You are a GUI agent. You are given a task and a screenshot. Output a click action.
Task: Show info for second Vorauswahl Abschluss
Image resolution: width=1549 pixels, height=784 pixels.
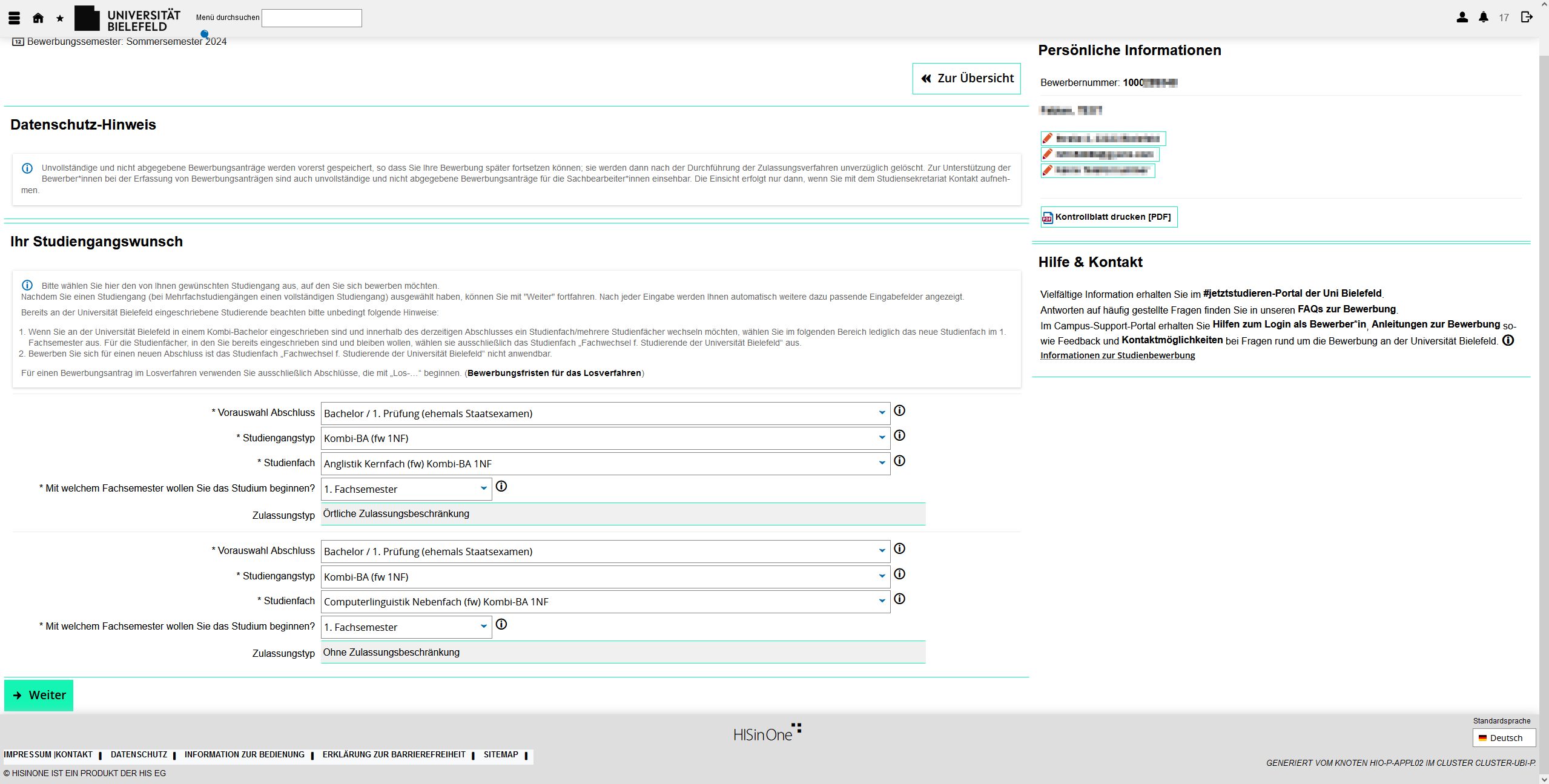[x=900, y=548]
